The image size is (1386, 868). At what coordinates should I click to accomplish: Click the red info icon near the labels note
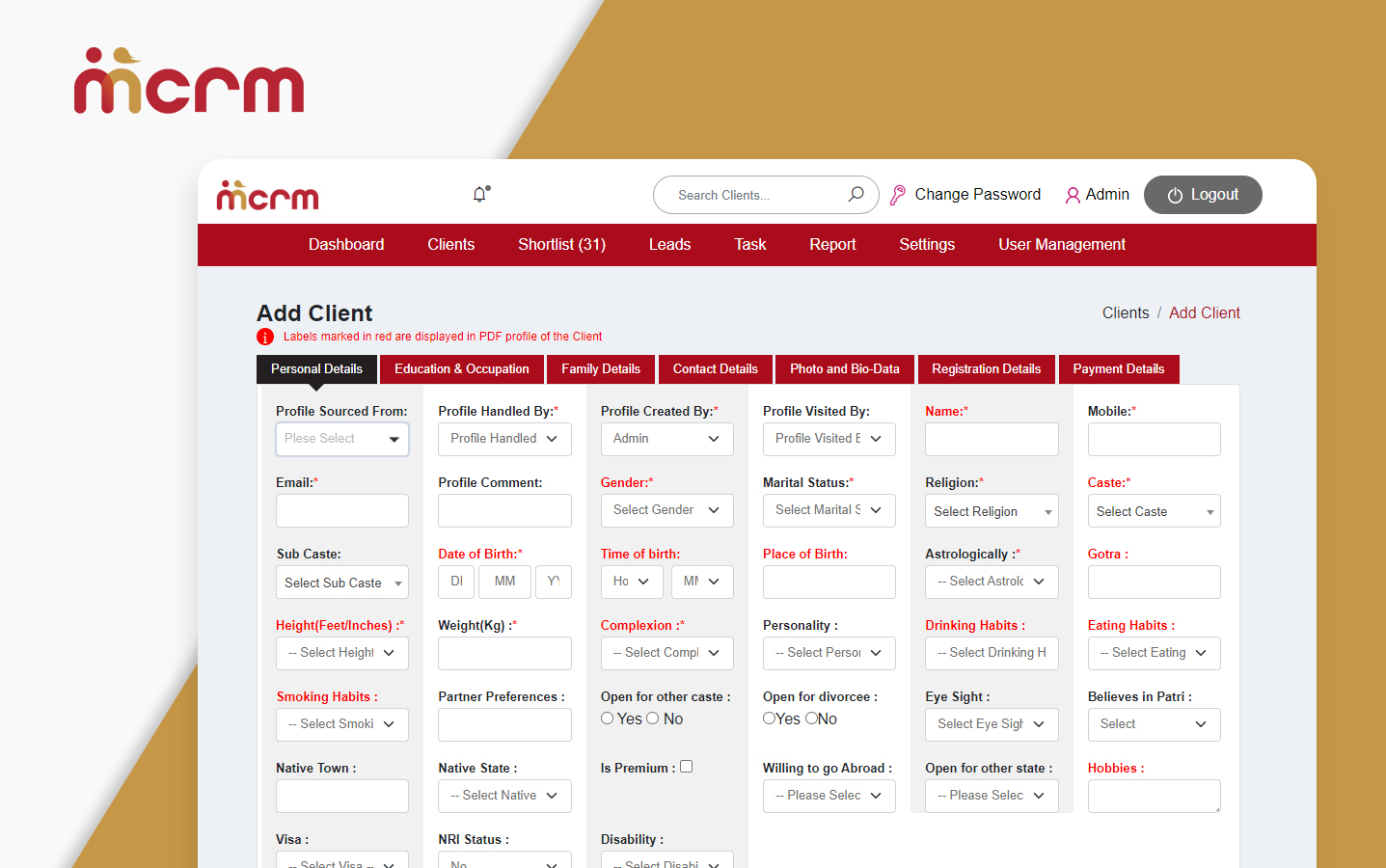point(264,336)
